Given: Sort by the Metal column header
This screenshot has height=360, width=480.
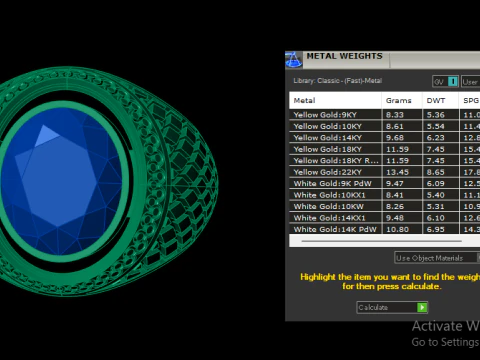Looking at the screenshot, I should pos(335,100).
